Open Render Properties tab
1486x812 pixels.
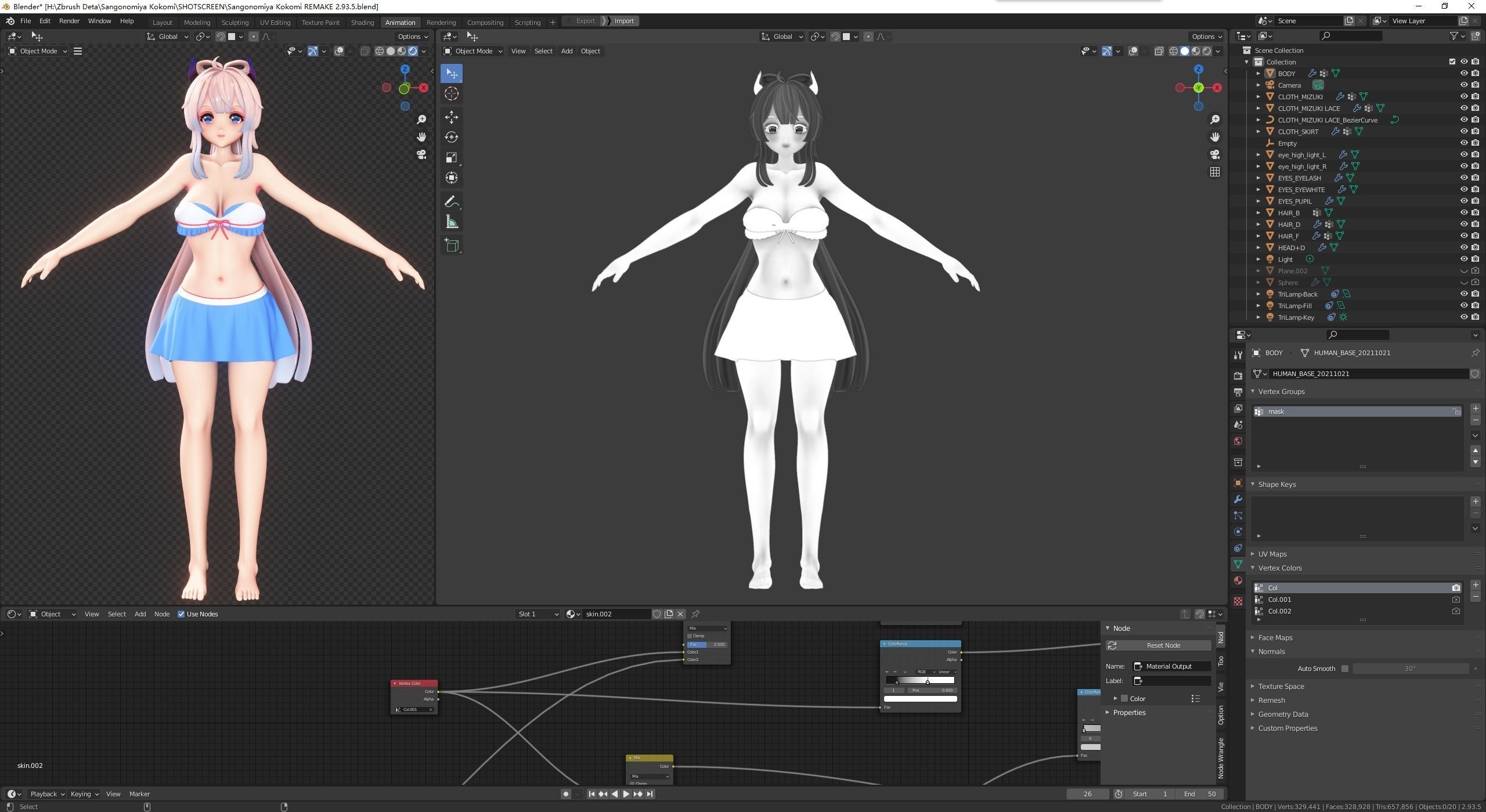point(1238,376)
